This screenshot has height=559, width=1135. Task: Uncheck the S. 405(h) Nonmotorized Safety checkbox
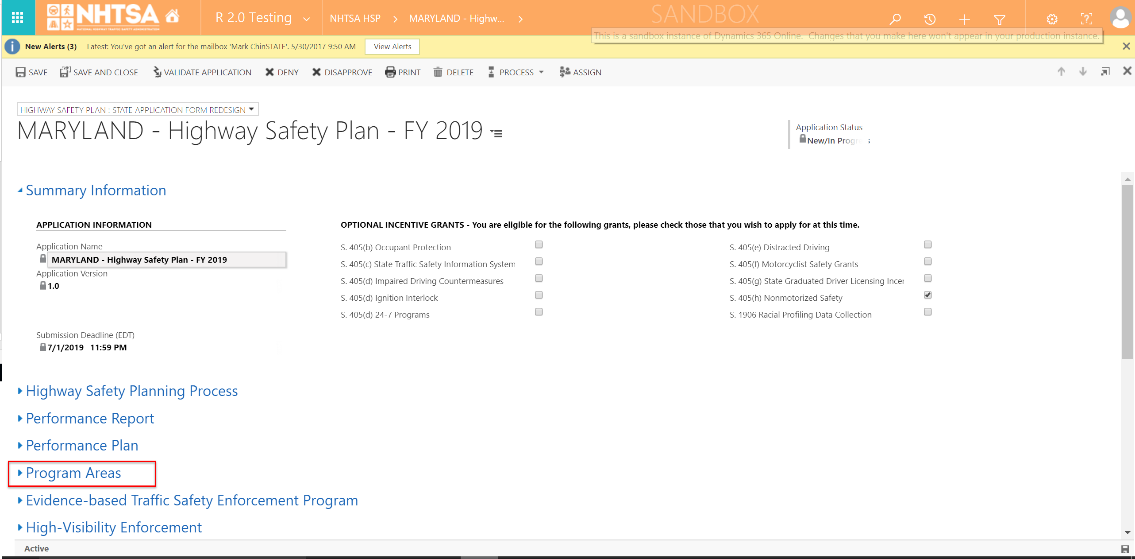(928, 296)
